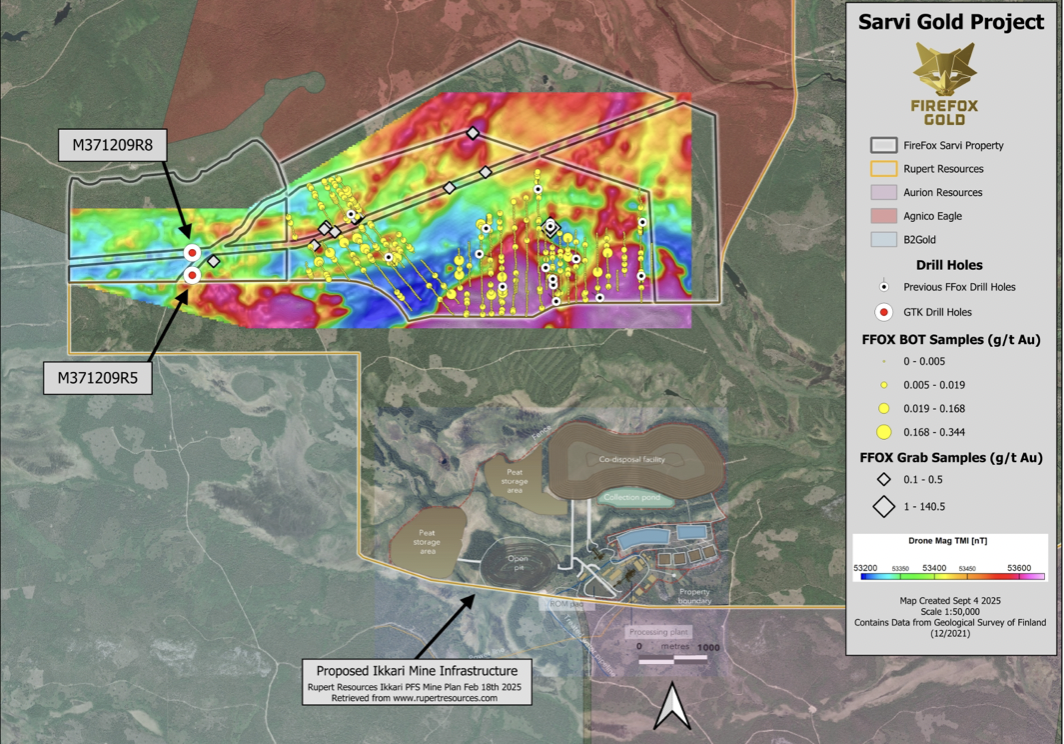Click the ROM pad map label
This screenshot has width=1064, height=744.
point(567,603)
